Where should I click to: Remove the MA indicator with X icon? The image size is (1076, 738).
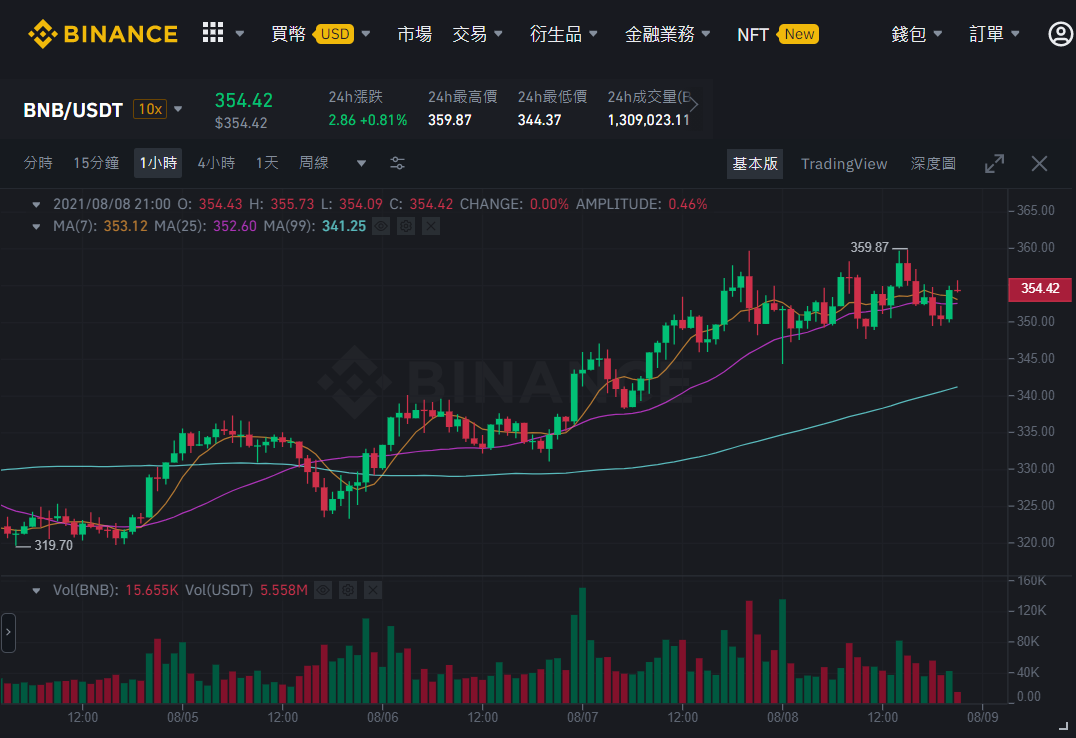[x=430, y=226]
